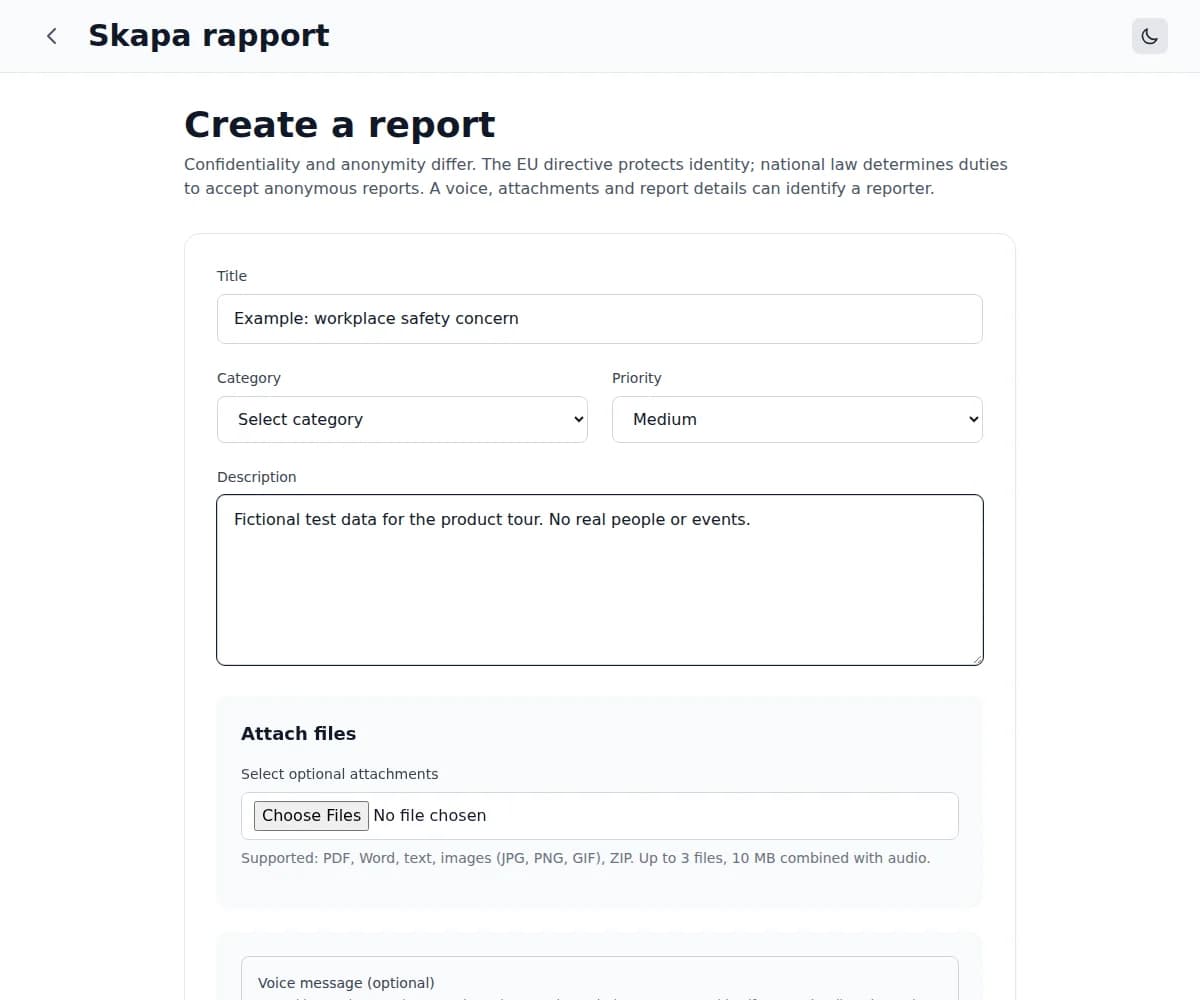Open the Select category dropdown
Screen dimensions: 1200x1000
pos(402,419)
